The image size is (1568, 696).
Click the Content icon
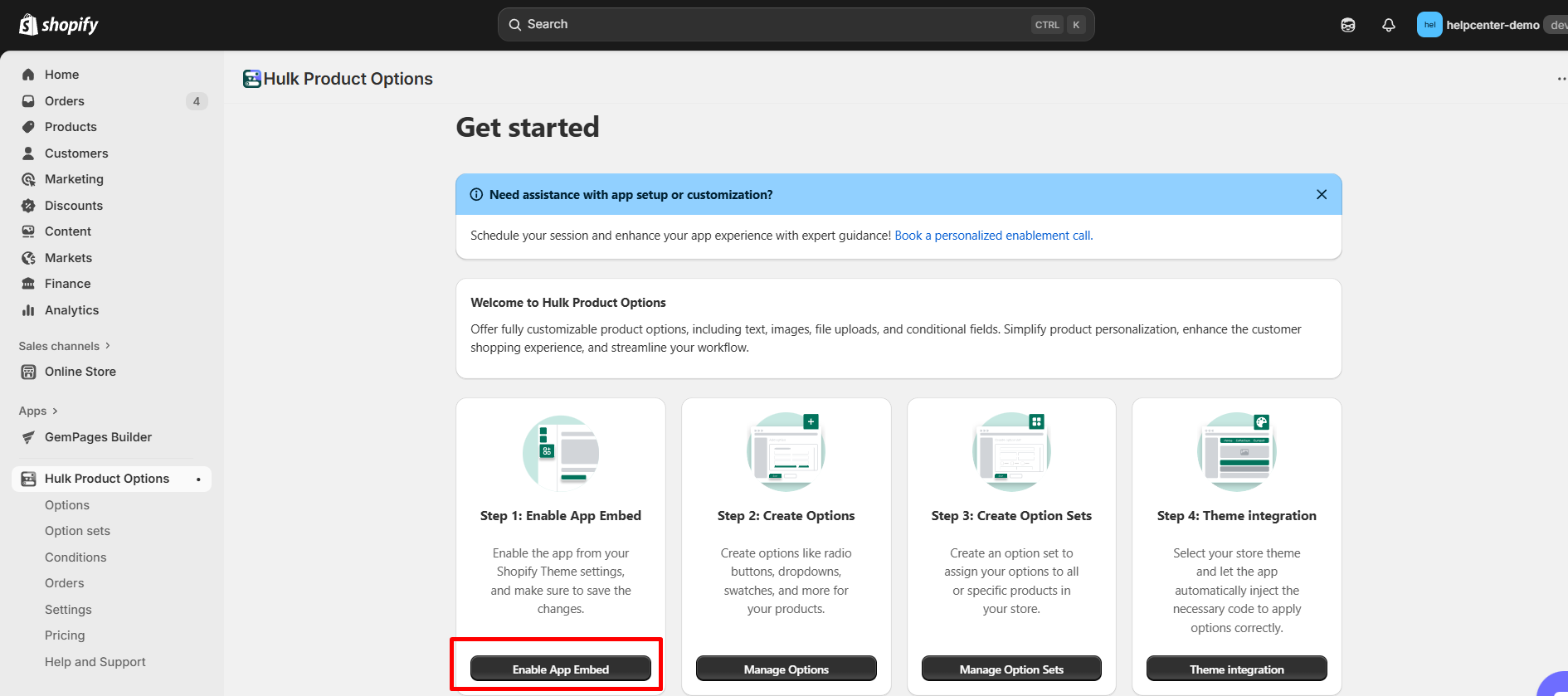[28, 231]
